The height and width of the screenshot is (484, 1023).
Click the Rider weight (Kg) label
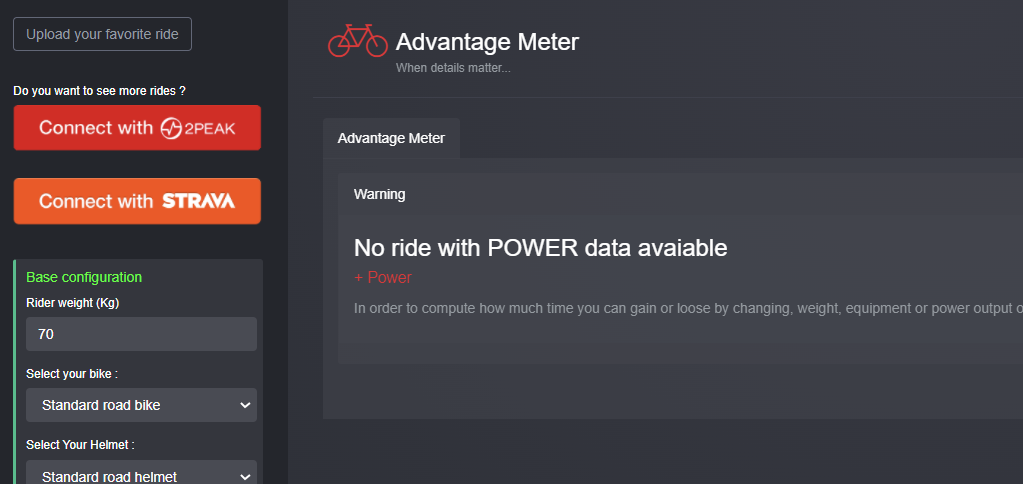pos(72,303)
